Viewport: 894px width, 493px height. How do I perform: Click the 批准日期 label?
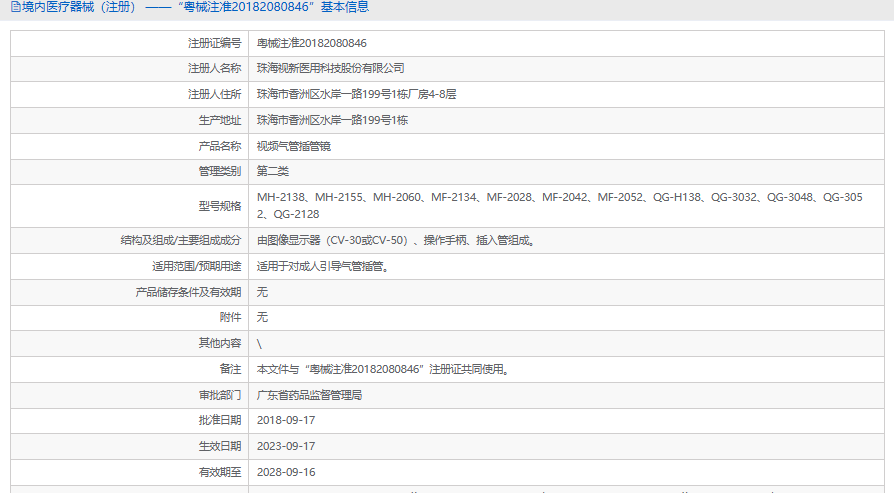click(220, 420)
